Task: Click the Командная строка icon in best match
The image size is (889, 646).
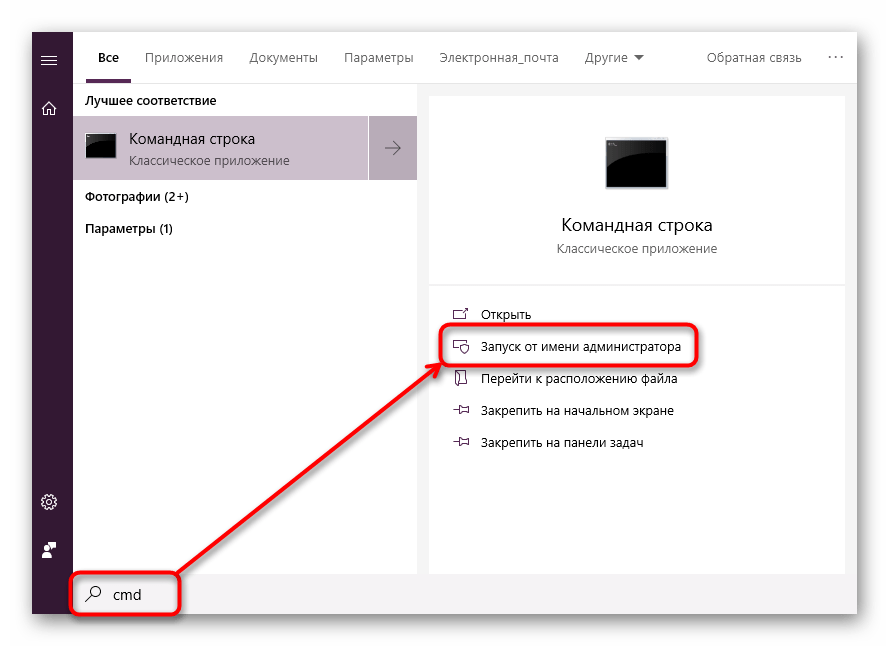Action: [x=101, y=146]
